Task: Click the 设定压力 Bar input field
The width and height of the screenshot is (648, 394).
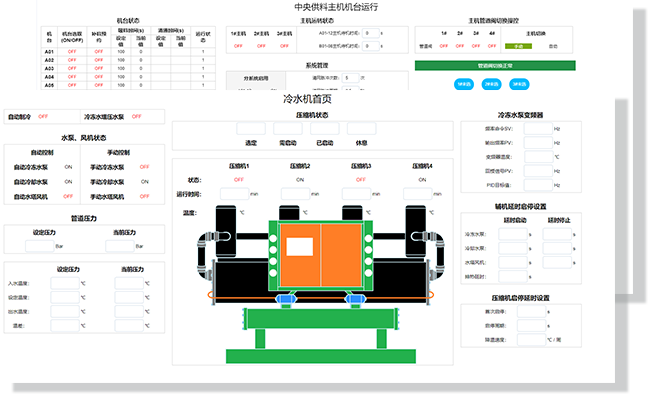Action: (x=40, y=246)
